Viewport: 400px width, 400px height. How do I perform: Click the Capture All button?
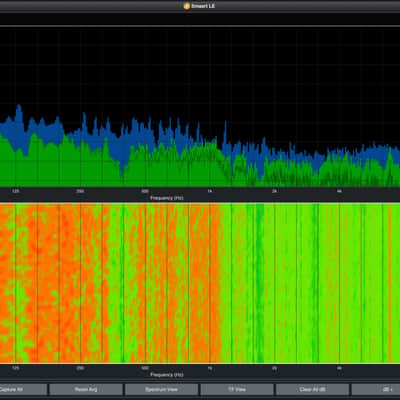[23, 389]
